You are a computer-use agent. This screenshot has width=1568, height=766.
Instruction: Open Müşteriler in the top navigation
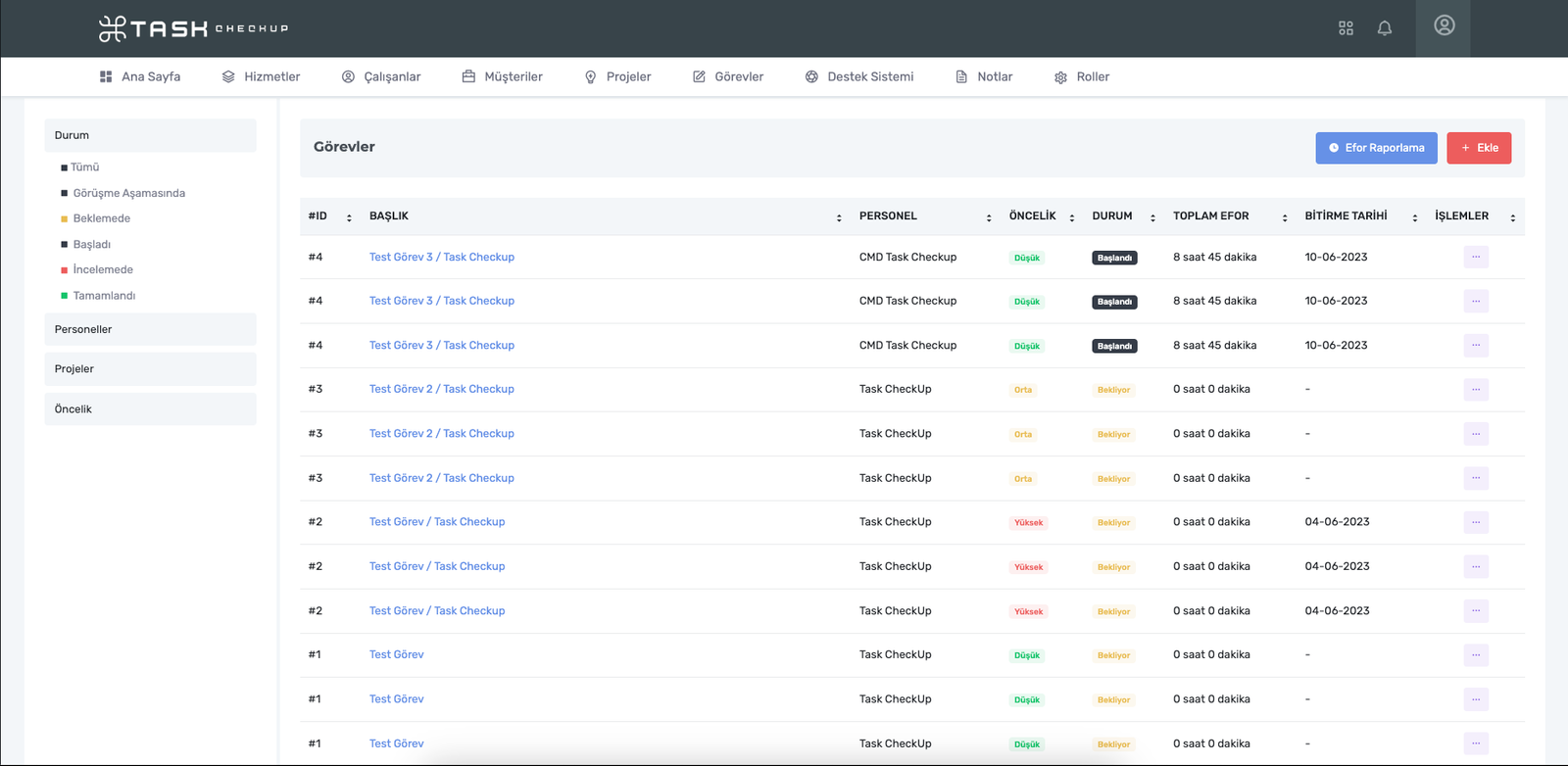pyautogui.click(x=503, y=76)
